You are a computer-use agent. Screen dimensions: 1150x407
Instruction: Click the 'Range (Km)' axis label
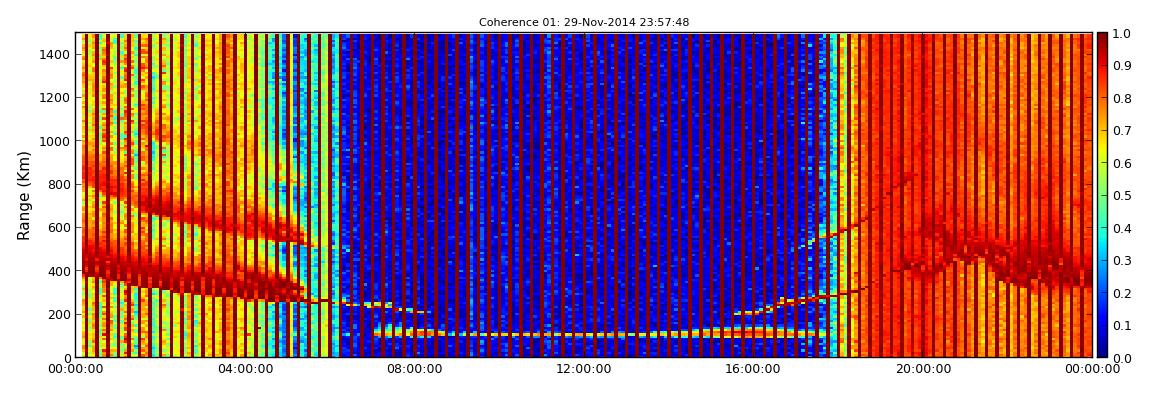tap(24, 195)
